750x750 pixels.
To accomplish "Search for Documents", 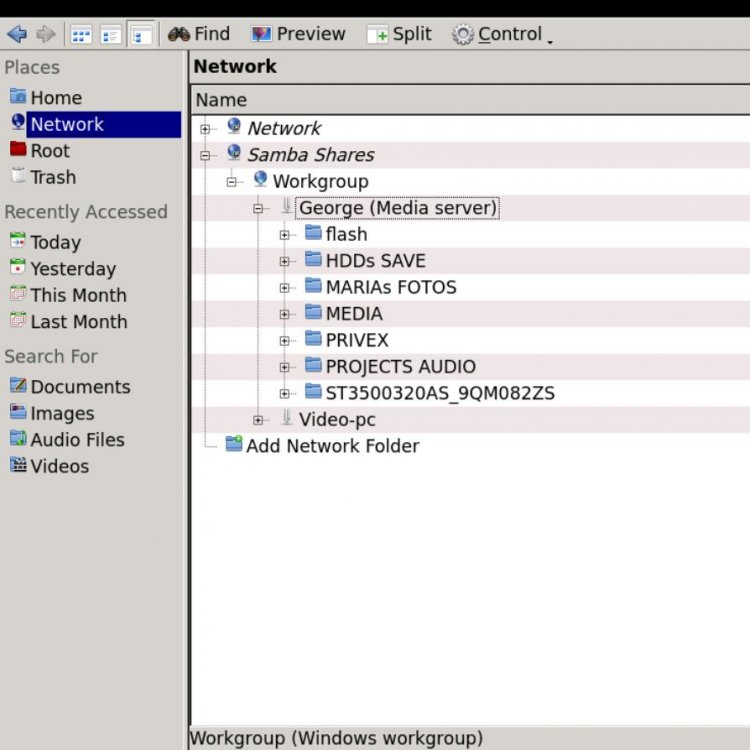I will (80, 386).
